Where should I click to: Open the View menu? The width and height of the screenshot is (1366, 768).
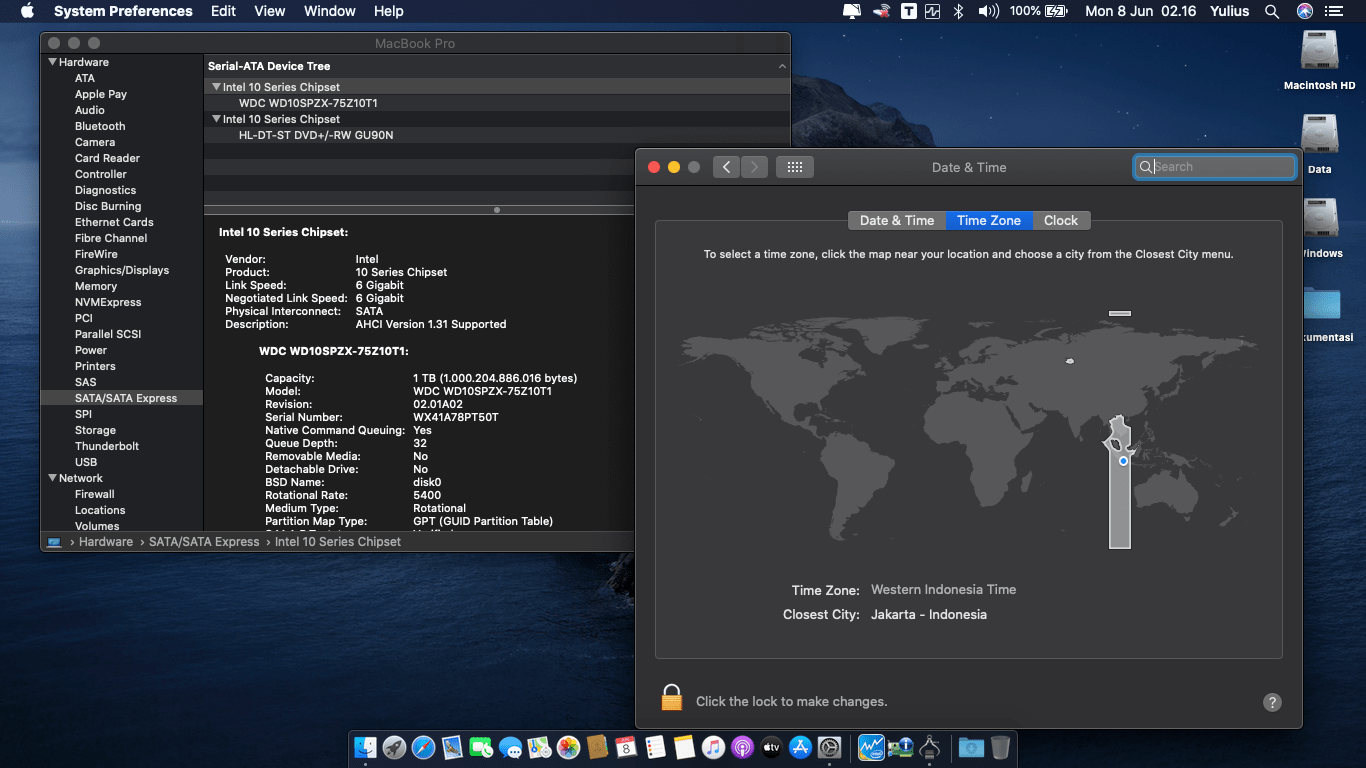pyautogui.click(x=270, y=11)
